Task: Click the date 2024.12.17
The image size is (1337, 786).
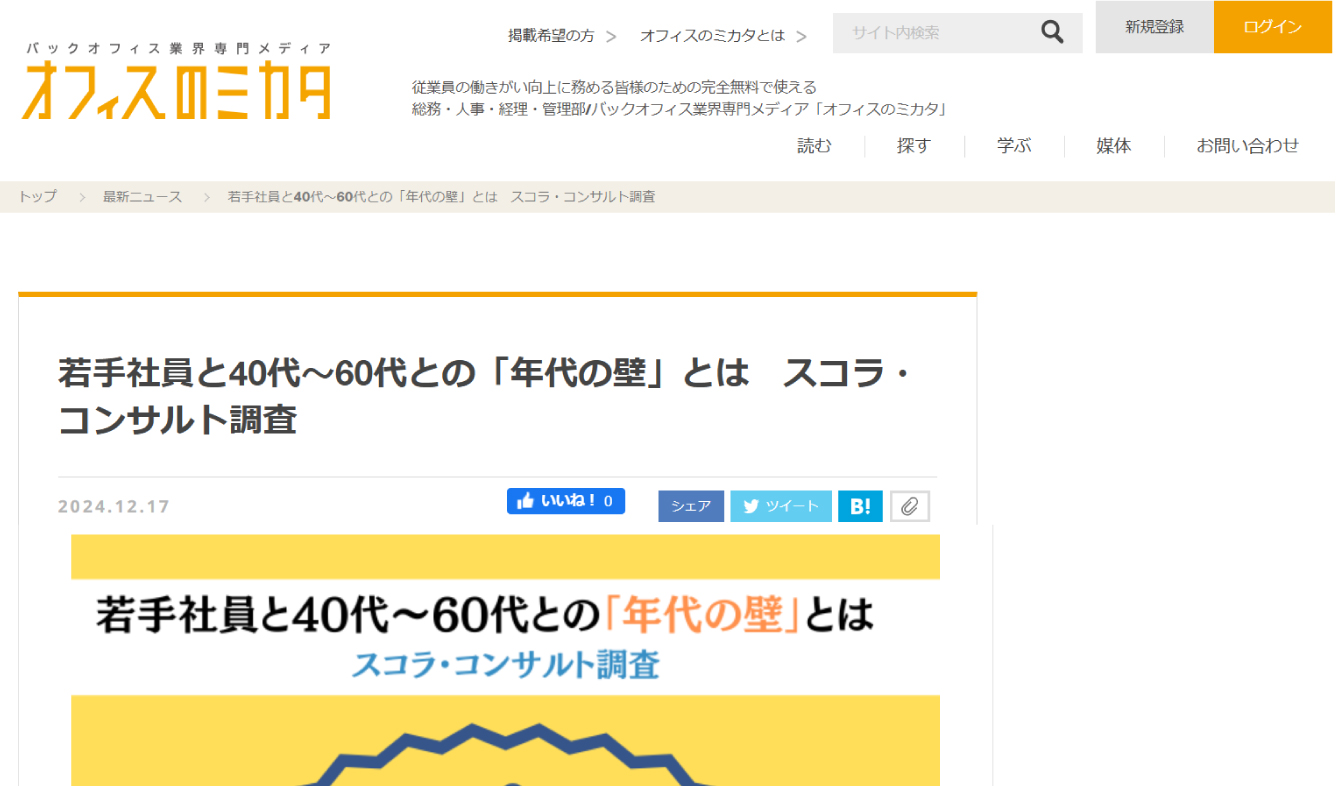Action: coord(114,507)
